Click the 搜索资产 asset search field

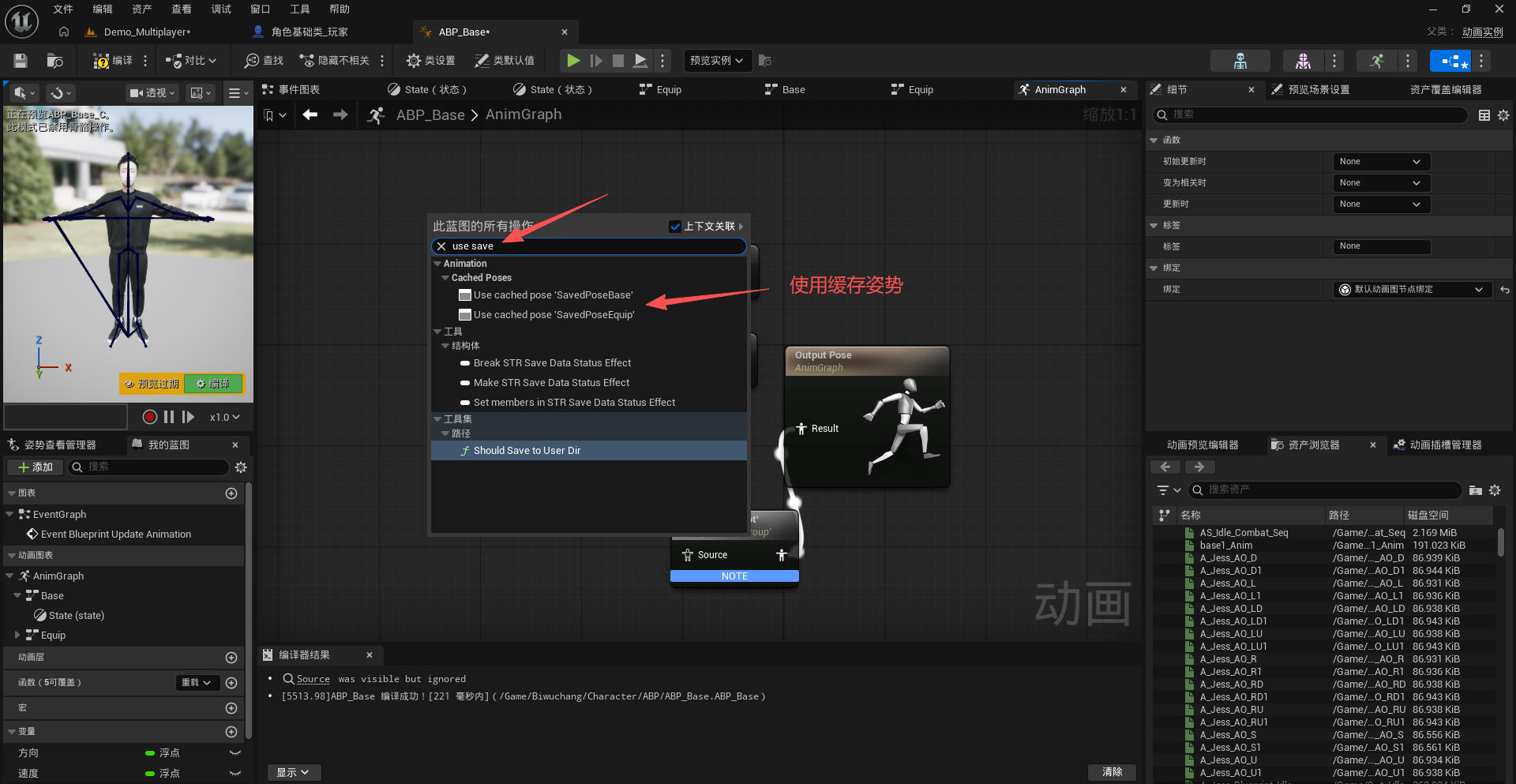tap(1325, 490)
